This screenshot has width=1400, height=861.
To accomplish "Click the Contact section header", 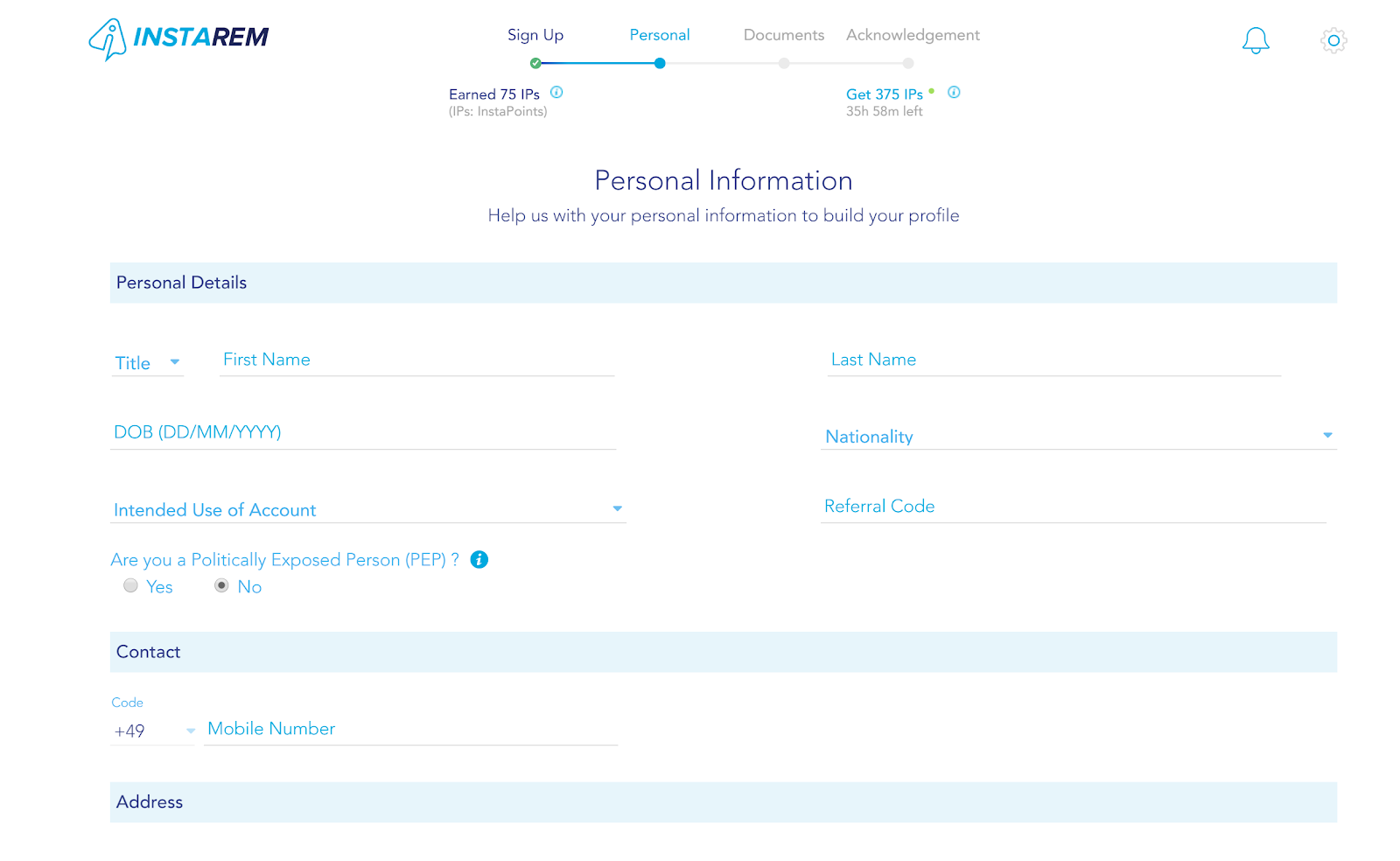I will (x=724, y=652).
